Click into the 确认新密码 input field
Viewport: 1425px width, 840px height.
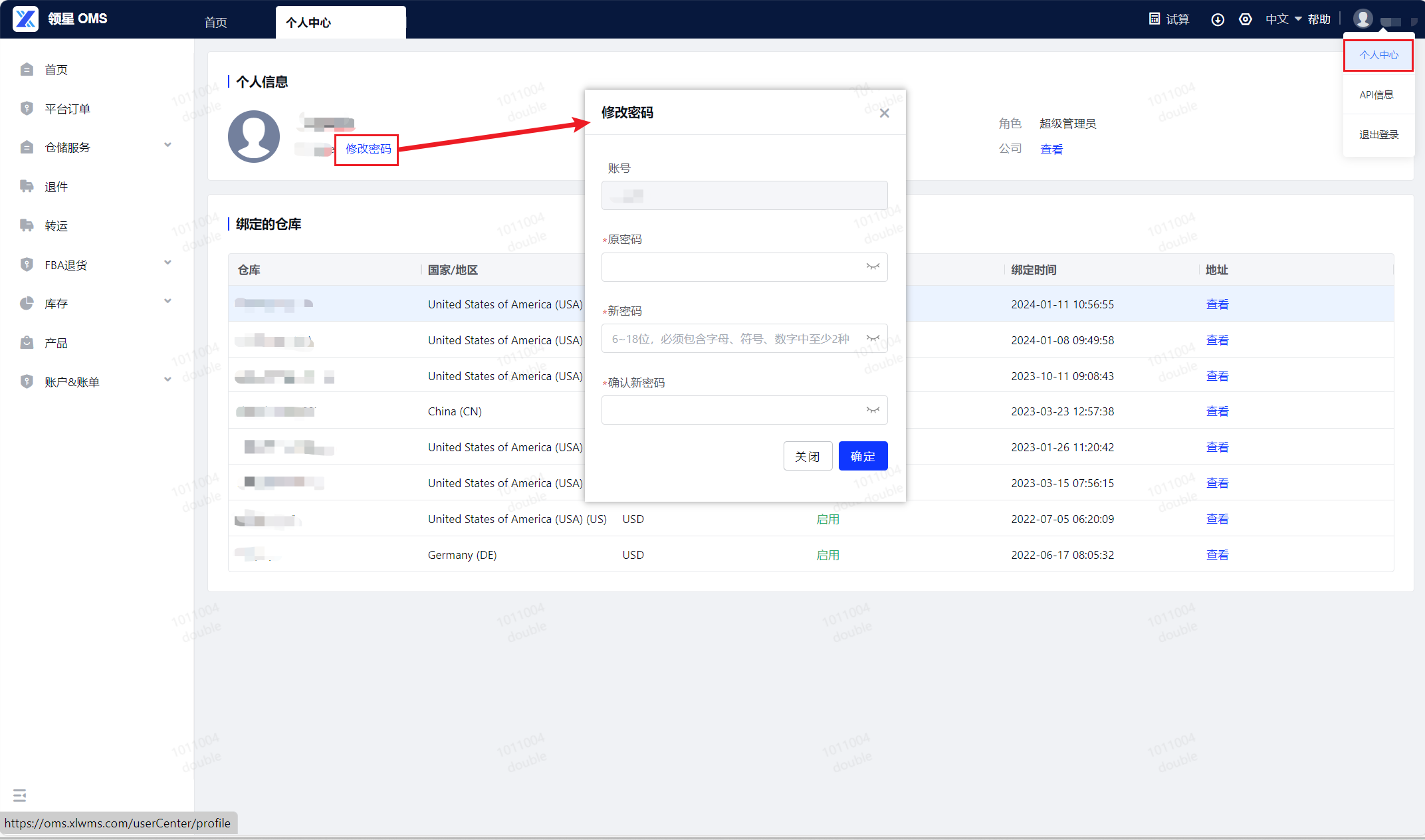coord(744,410)
